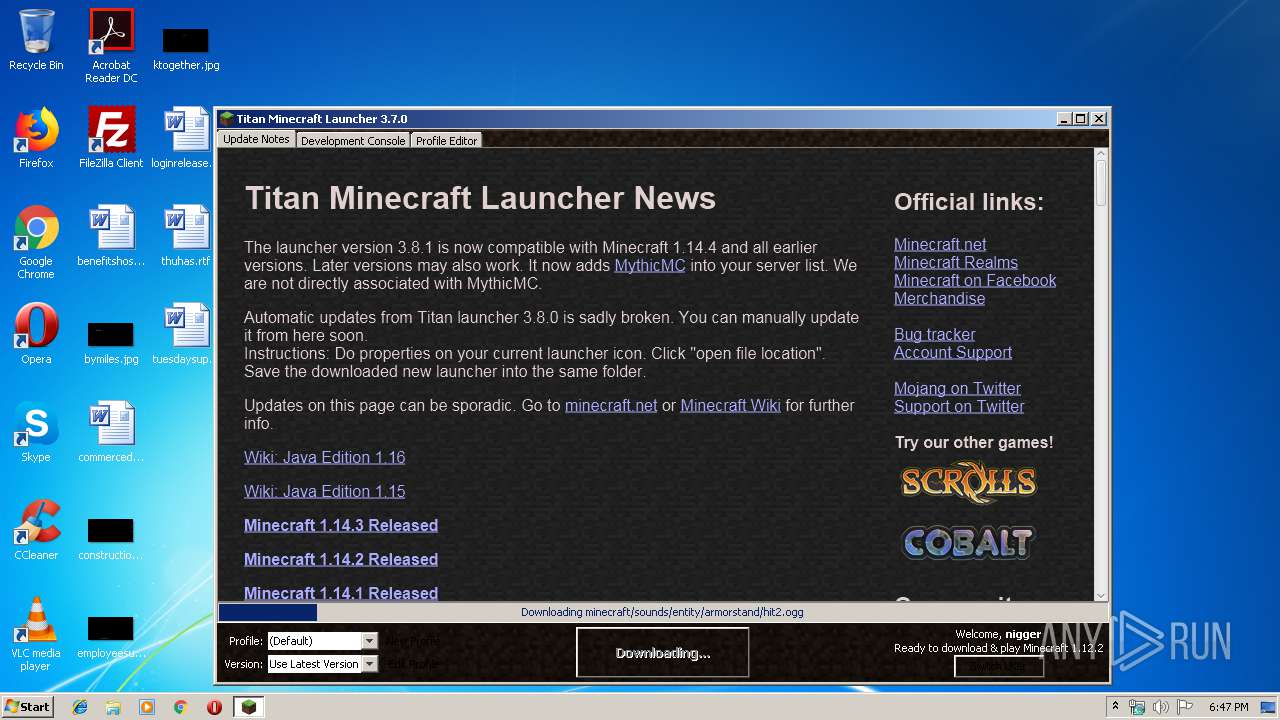The height and width of the screenshot is (720, 1280).
Task: Open Windows Explorer folder icon in taskbar
Action: coord(113,707)
